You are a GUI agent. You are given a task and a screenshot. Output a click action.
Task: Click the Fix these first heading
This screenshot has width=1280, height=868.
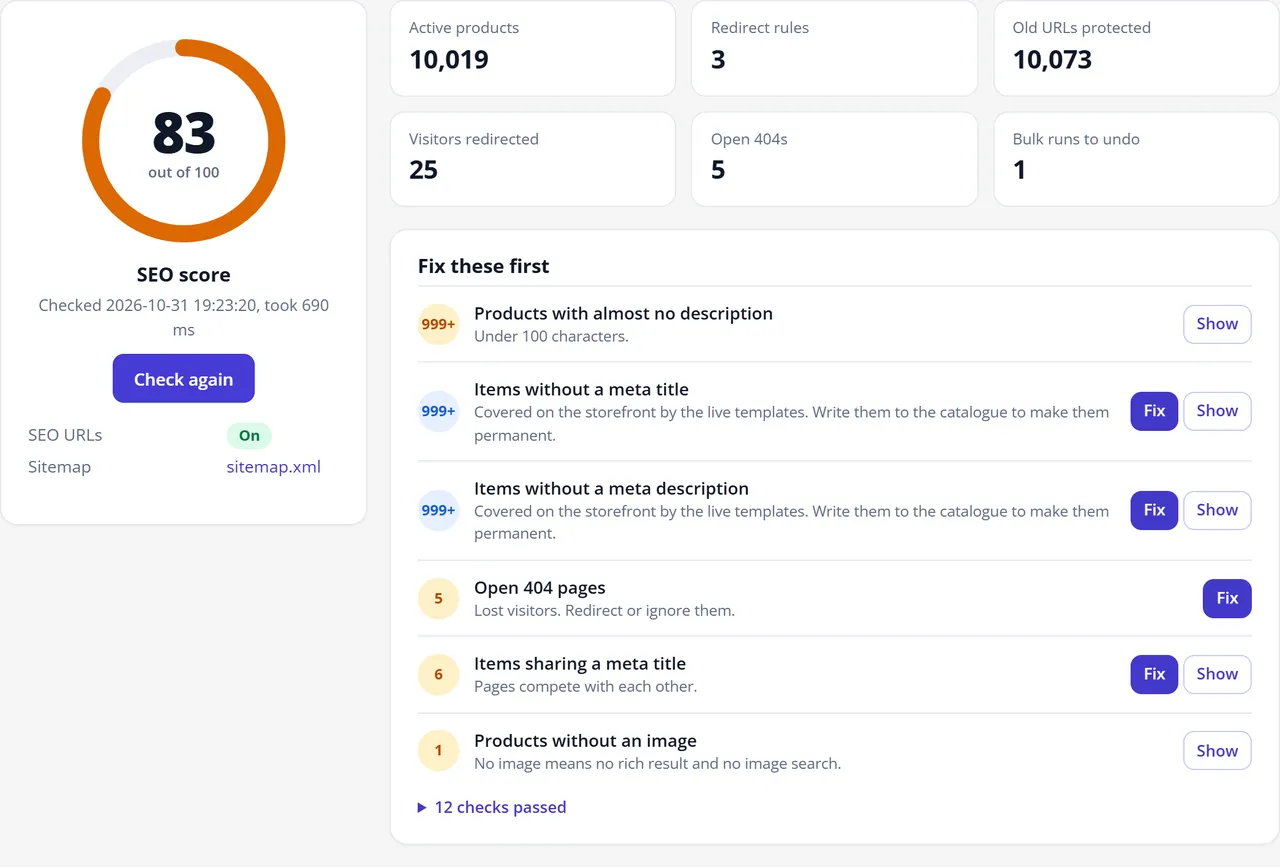click(x=484, y=266)
